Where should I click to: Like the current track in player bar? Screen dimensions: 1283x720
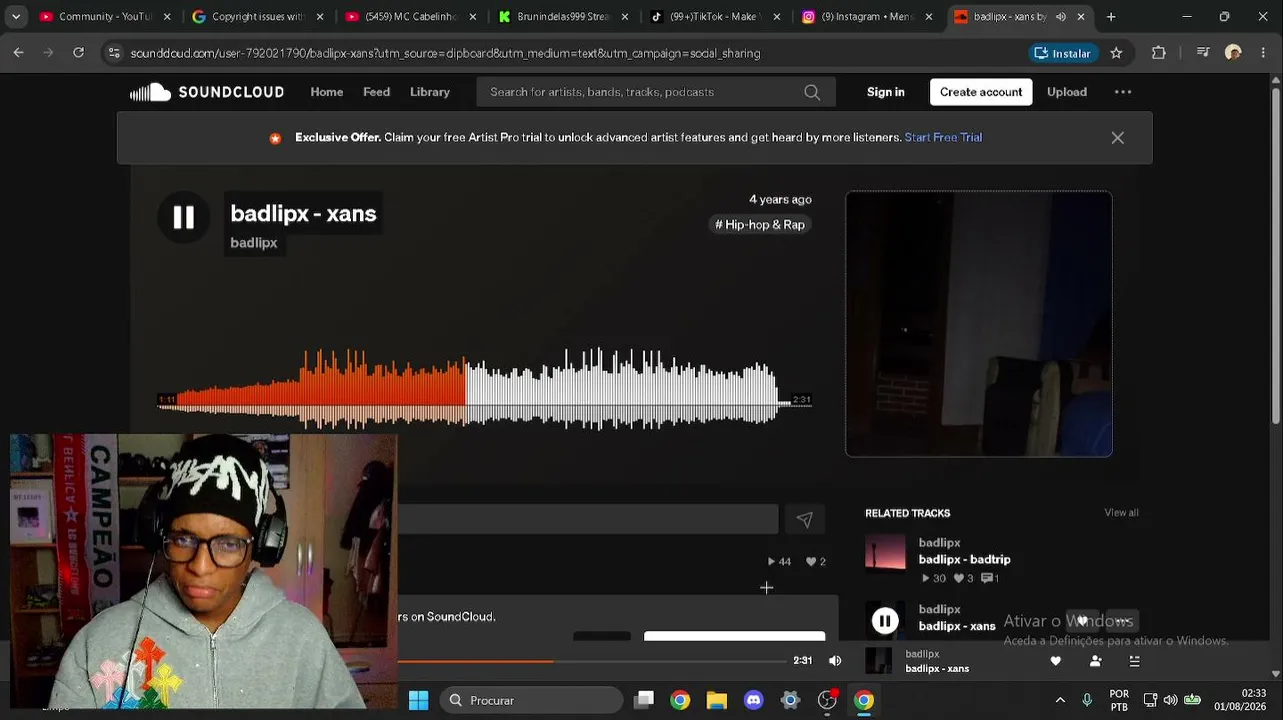1055,661
